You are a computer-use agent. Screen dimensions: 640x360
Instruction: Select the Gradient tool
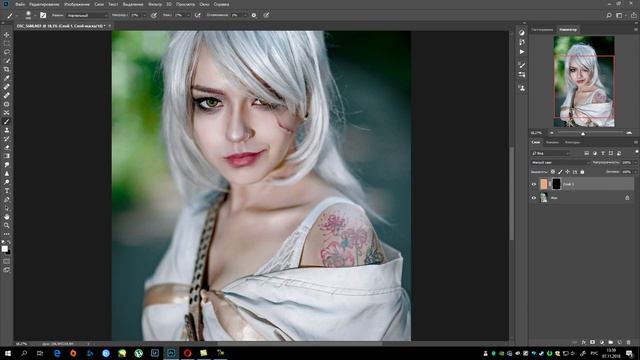coord(7,156)
